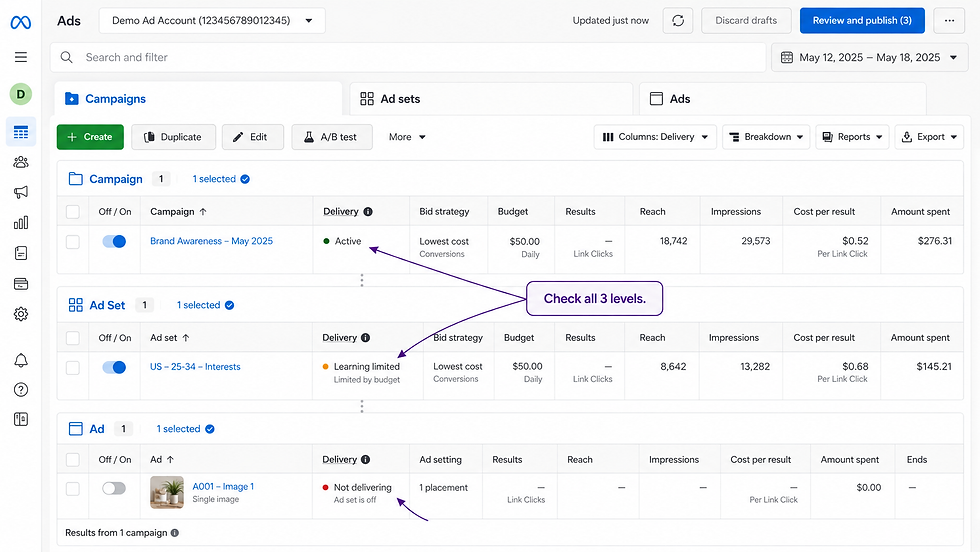Open Columns: Delivery dropdown
This screenshot has width=980, height=552.
pyautogui.click(x=655, y=137)
